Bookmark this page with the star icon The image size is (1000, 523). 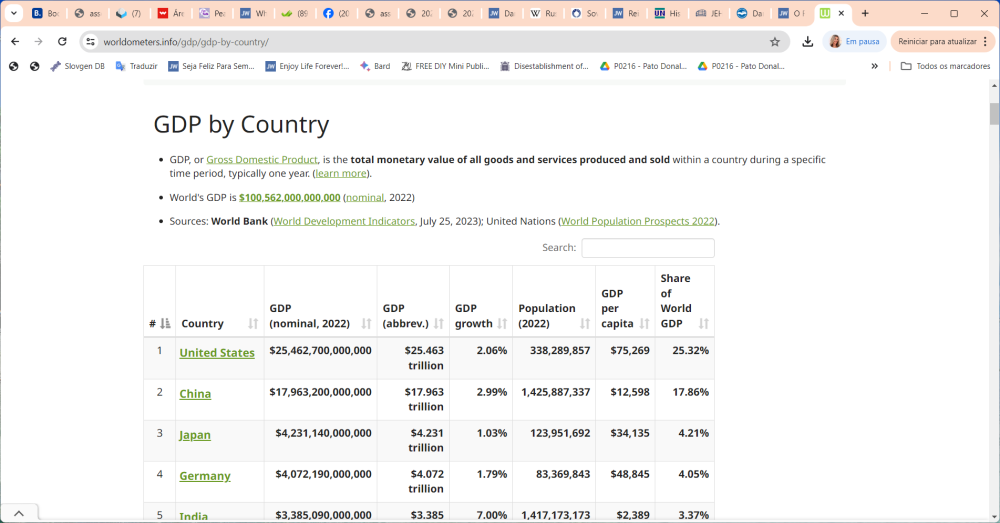(774, 42)
